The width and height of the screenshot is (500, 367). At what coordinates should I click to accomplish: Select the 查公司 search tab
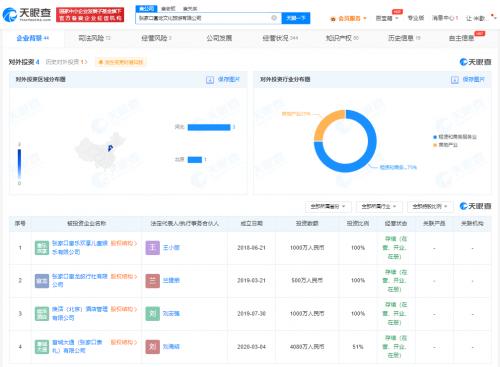click(147, 8)
